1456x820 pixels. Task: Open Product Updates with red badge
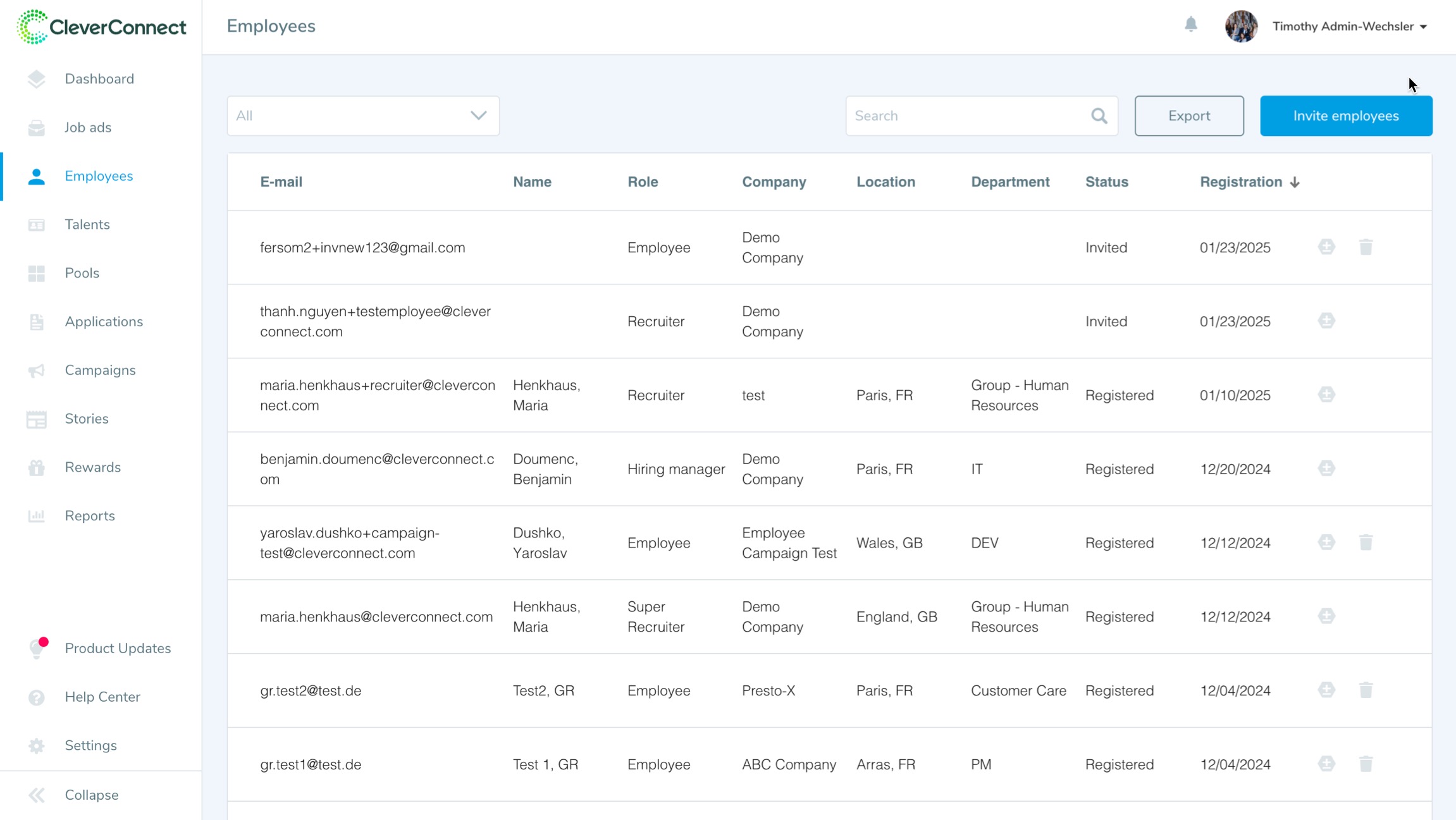(x=118, y=648)
